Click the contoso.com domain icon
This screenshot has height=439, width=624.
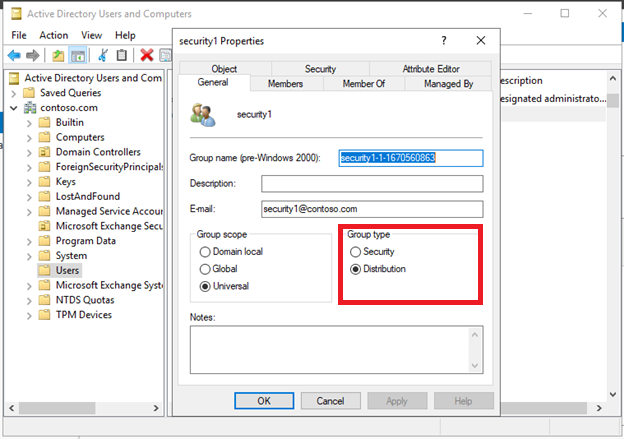click(x=30, y=107)
